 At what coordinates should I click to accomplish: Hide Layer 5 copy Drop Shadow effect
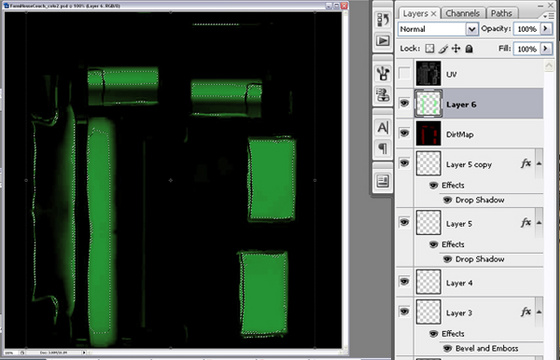(x=448, y=200)
